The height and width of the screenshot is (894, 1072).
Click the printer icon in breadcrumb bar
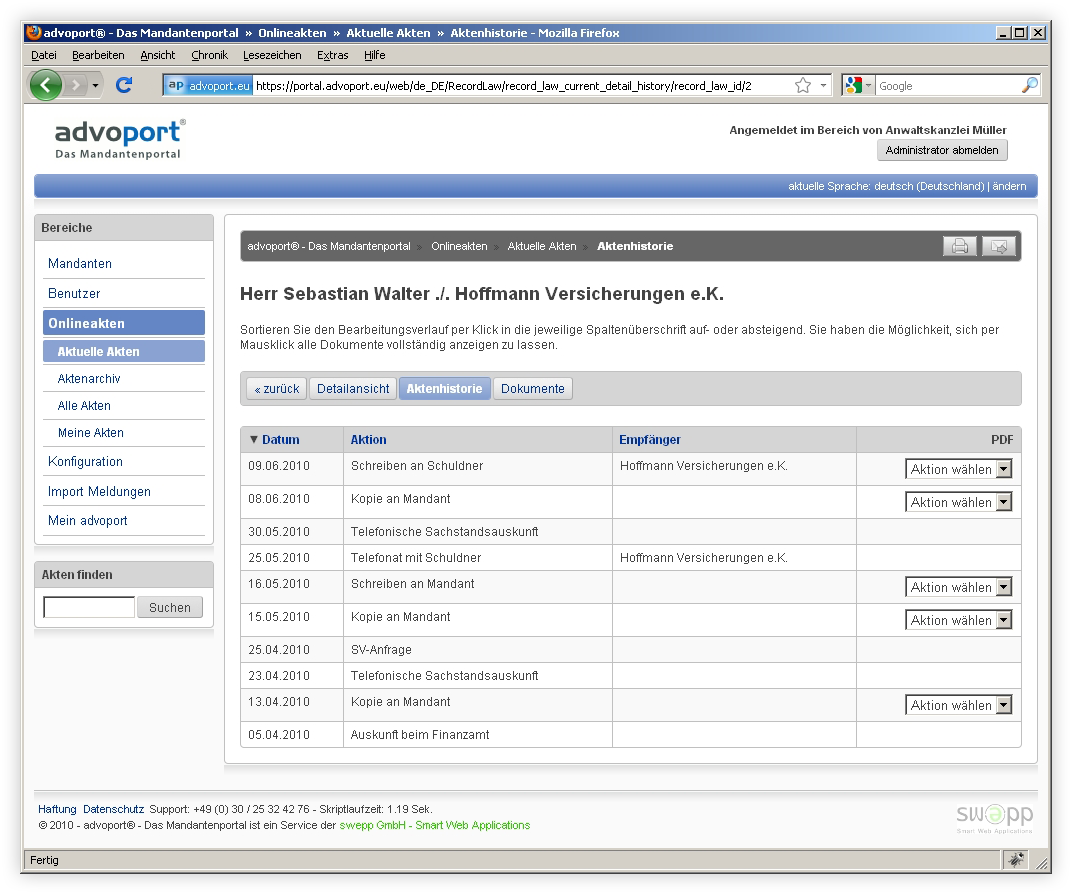click(x=959, y=246)
